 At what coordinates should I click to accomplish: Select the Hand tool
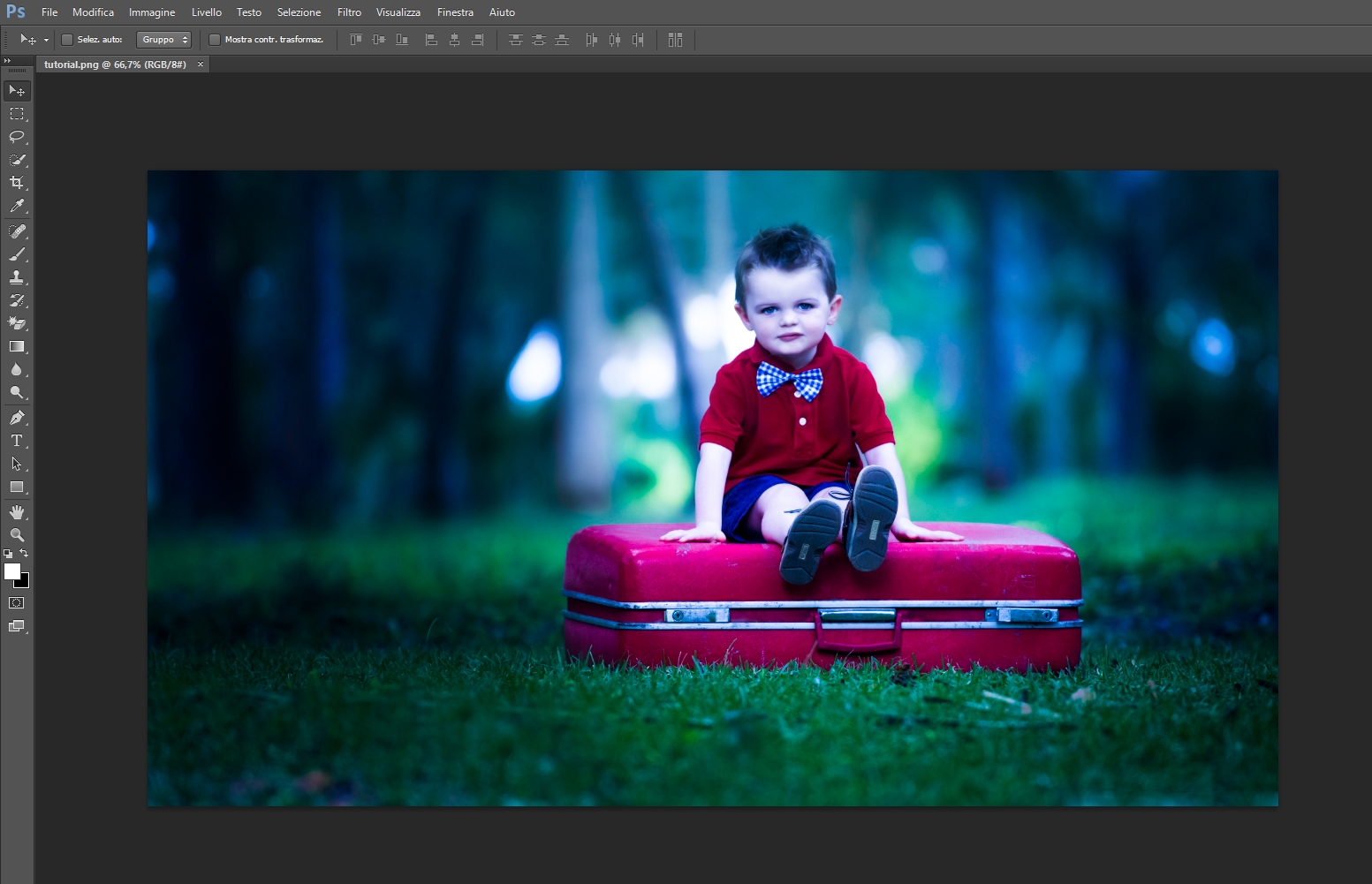[17, 512]
